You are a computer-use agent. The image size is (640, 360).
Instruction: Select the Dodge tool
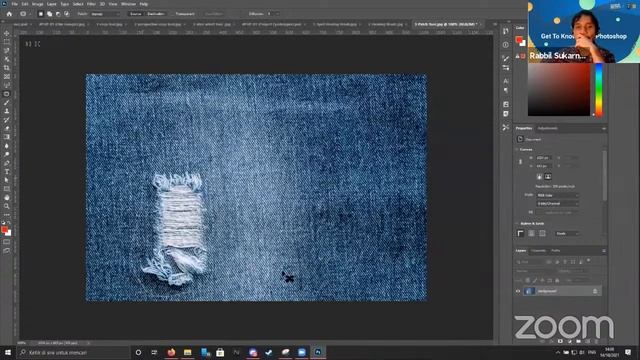click(x=7, y=154)
